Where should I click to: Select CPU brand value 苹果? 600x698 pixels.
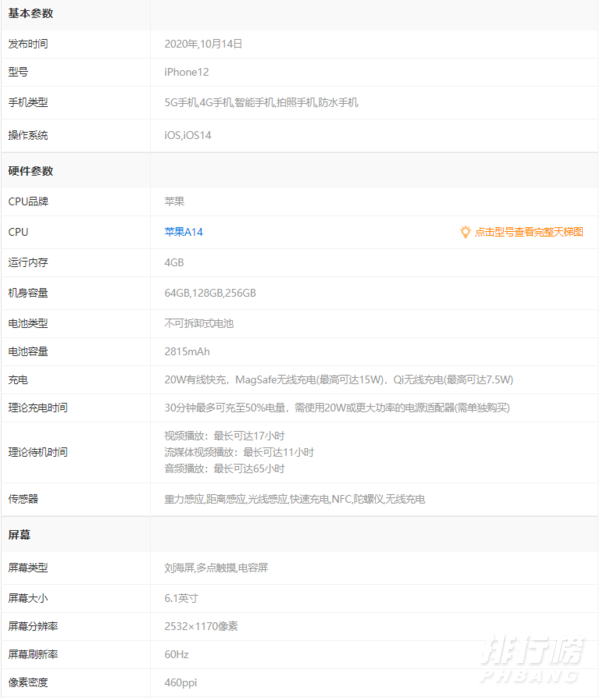174,201
